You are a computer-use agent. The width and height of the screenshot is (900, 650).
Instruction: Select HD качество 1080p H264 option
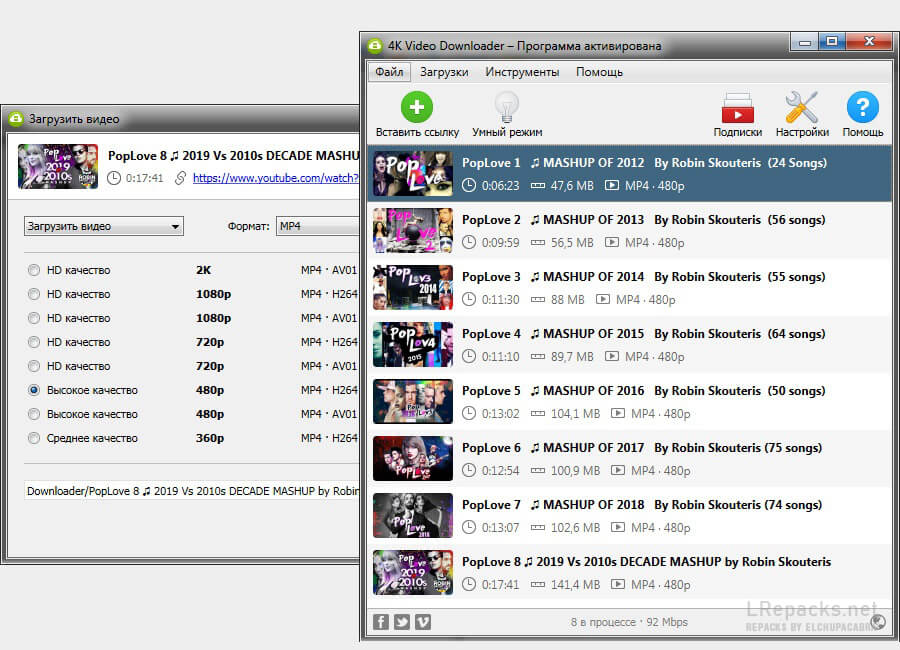[x=34, y=294]
